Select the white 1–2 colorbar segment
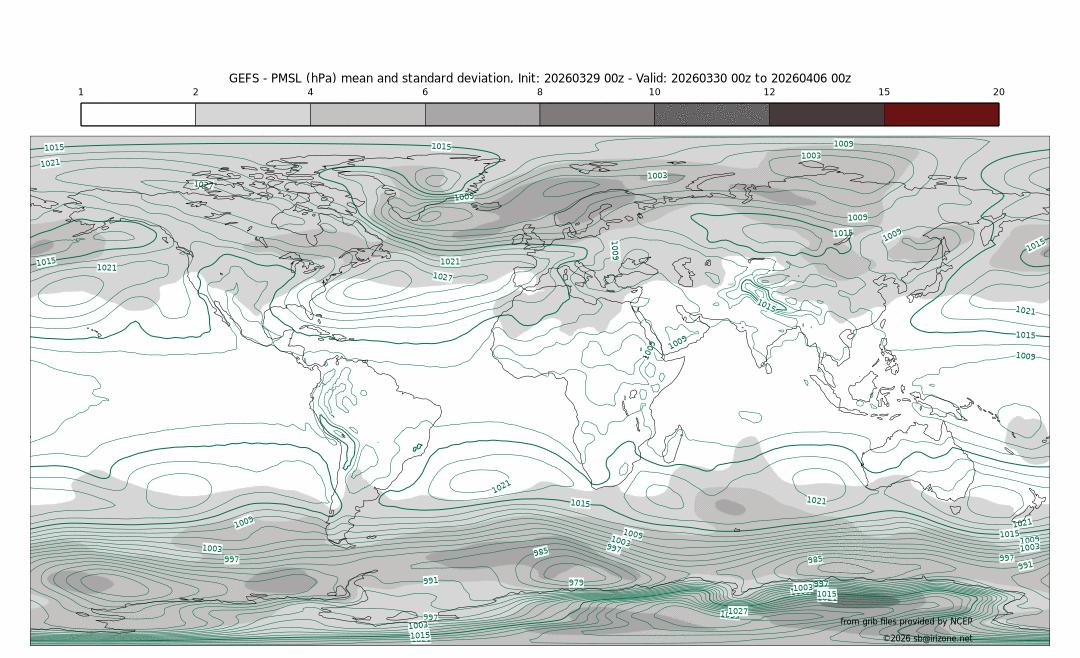 pos(138,114)
